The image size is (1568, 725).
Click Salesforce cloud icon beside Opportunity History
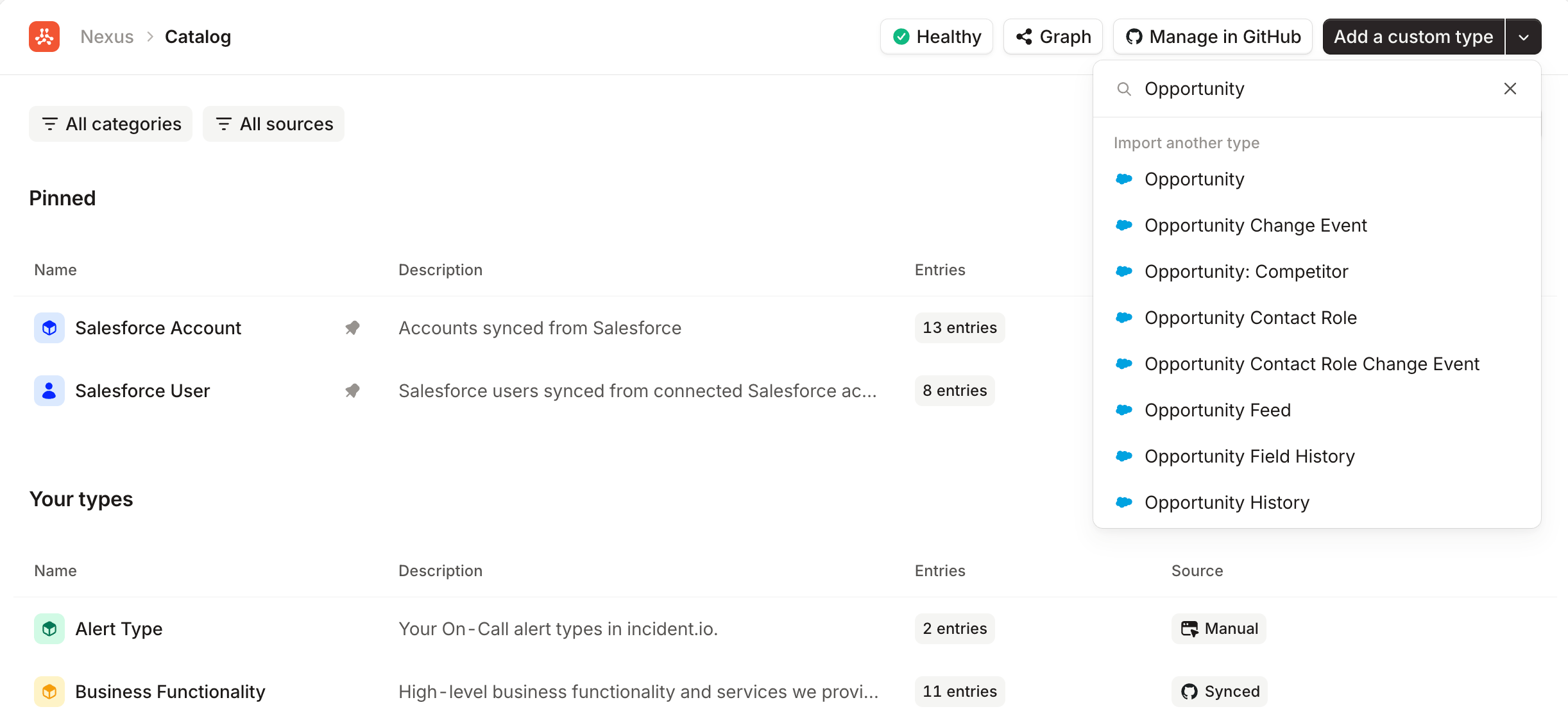1124,502
